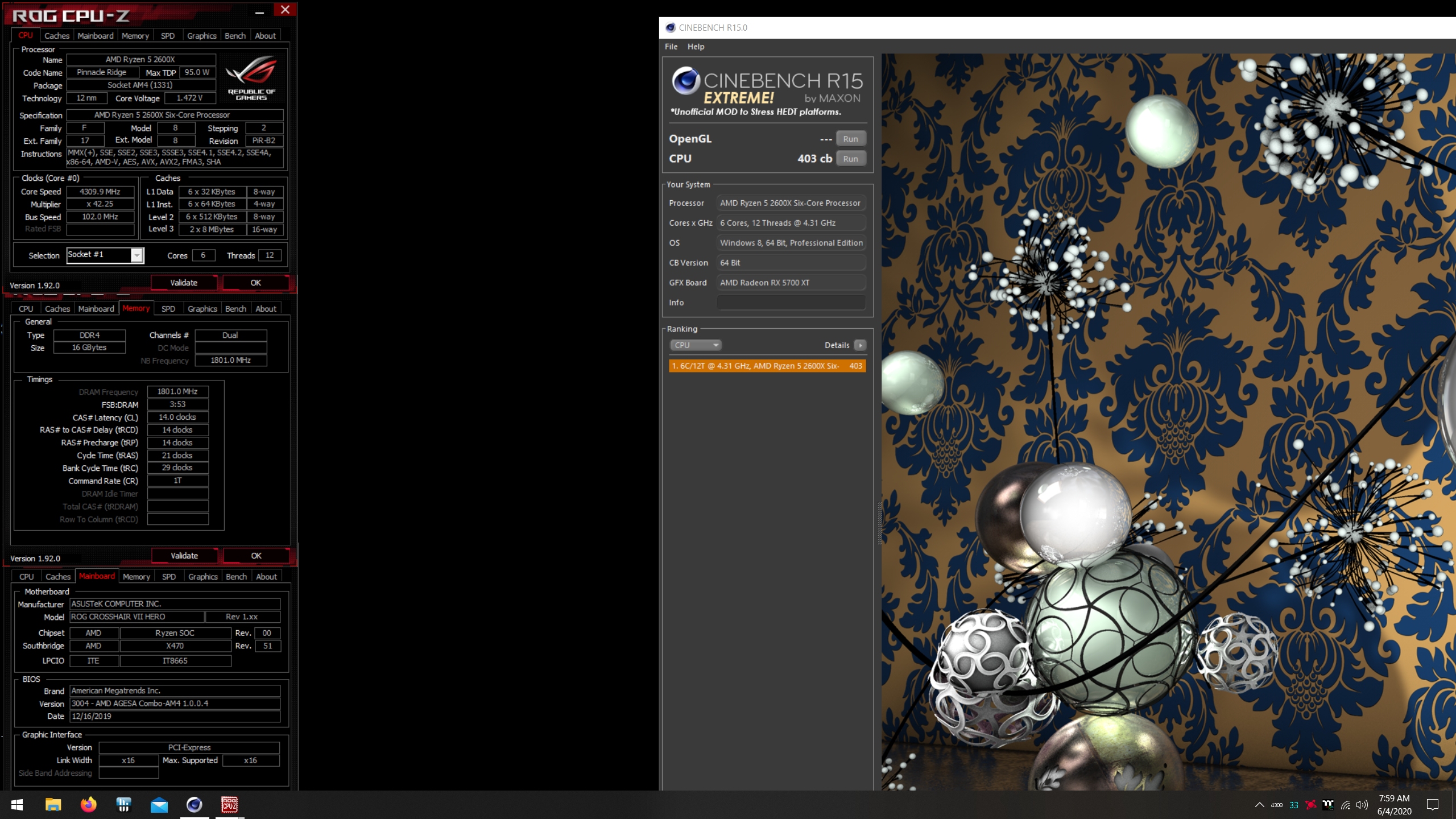This screenshot has width=1456, height=819.
Task: Run the OpenGL benchmark
Action: pyautogui.click(x=851, y=139)
